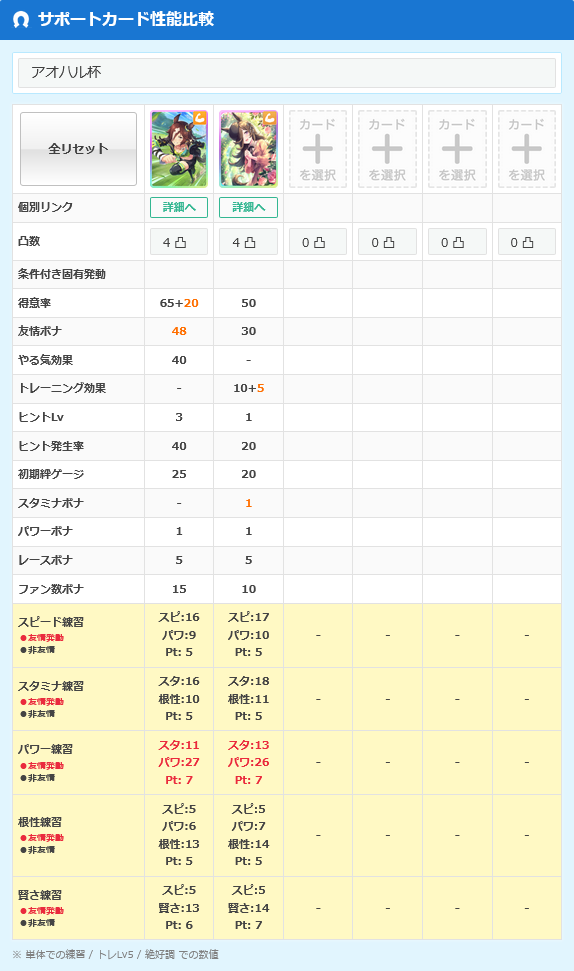Add a card in the fifth slot
574x971 pixels.
(457, 149)
